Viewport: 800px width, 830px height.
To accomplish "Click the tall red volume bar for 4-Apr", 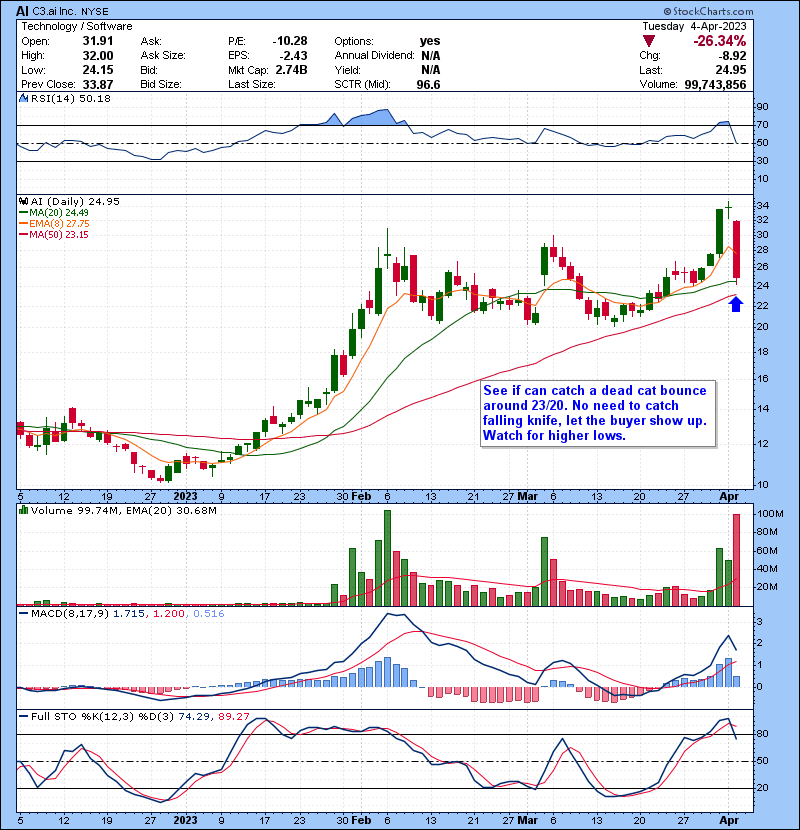I will point(736,560).
